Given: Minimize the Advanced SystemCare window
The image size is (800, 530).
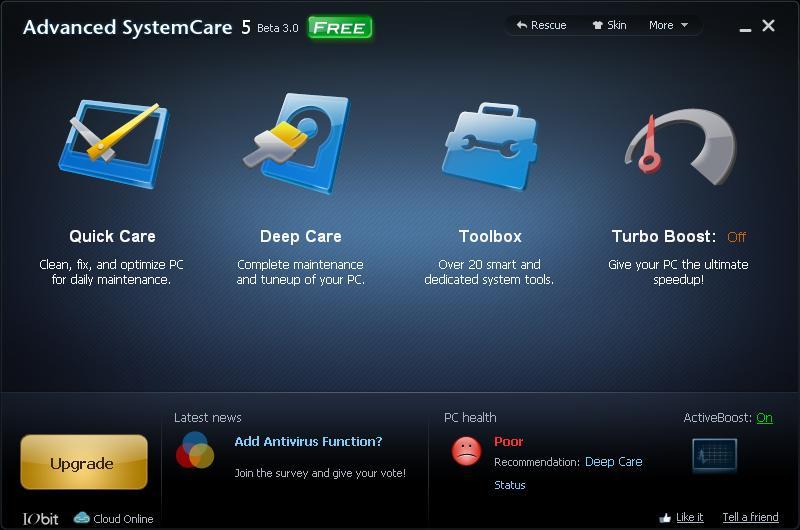Looking at the screenshot, I should [x=745, y=29].
